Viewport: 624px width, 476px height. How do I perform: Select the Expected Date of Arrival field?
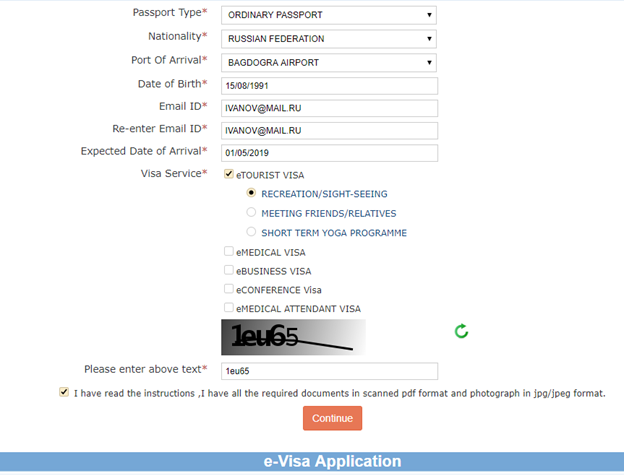click(x=330, y=153)
